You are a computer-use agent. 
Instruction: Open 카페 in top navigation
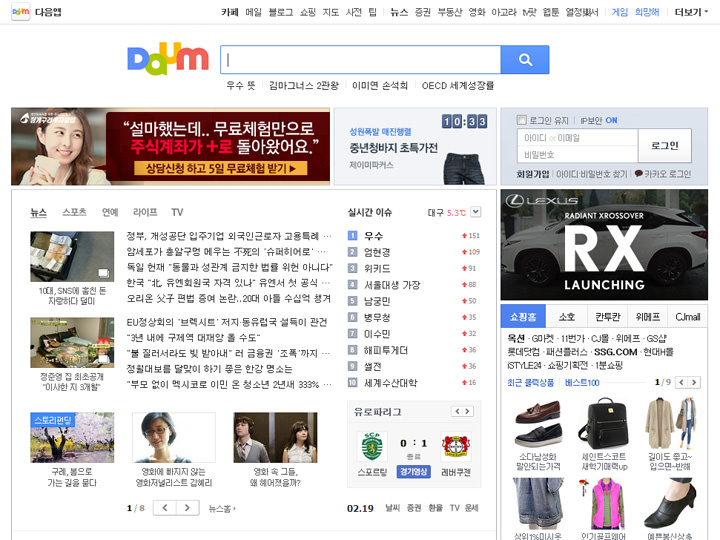230,12
